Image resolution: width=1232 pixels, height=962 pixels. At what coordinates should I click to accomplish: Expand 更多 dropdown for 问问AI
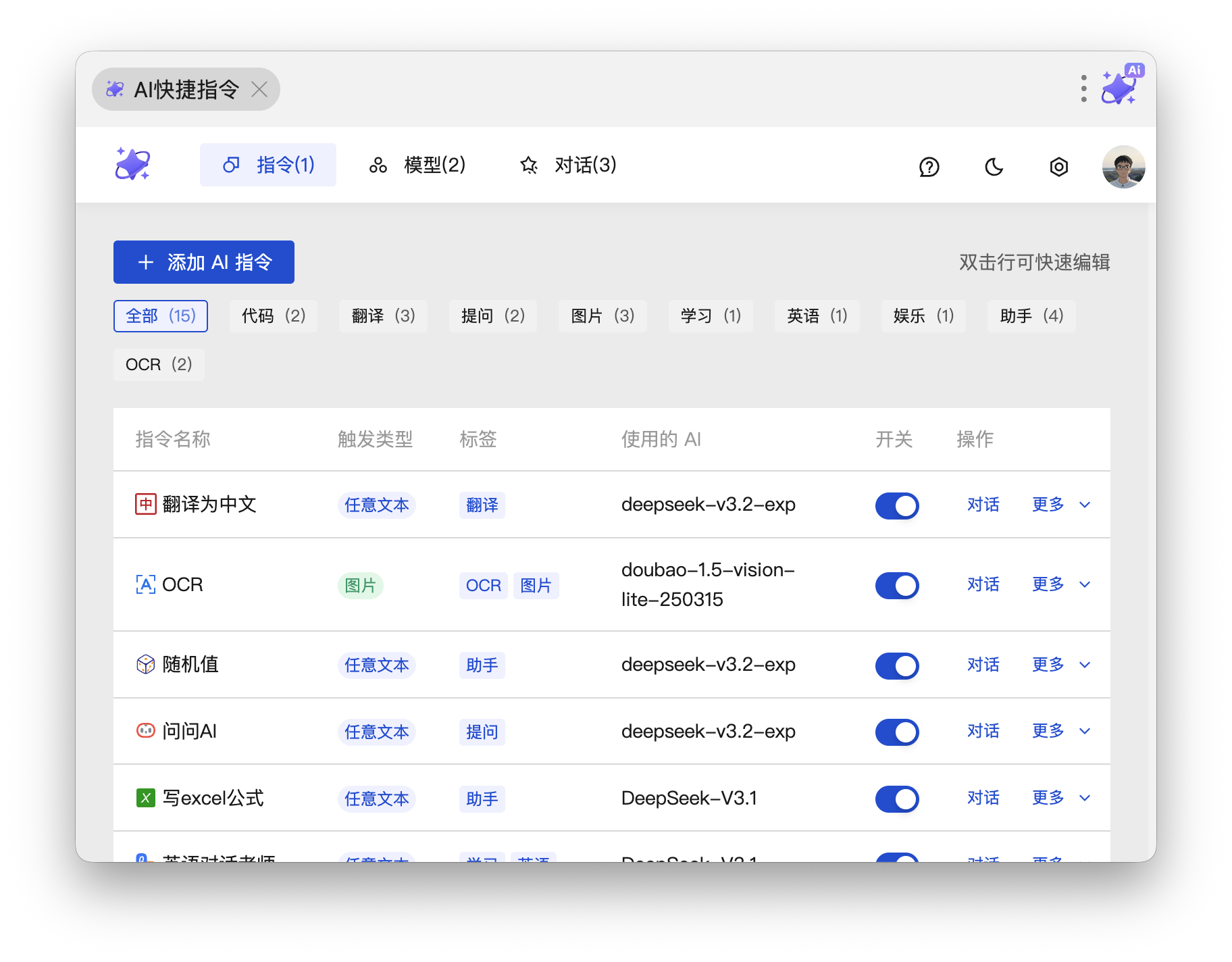point(1060,731)
